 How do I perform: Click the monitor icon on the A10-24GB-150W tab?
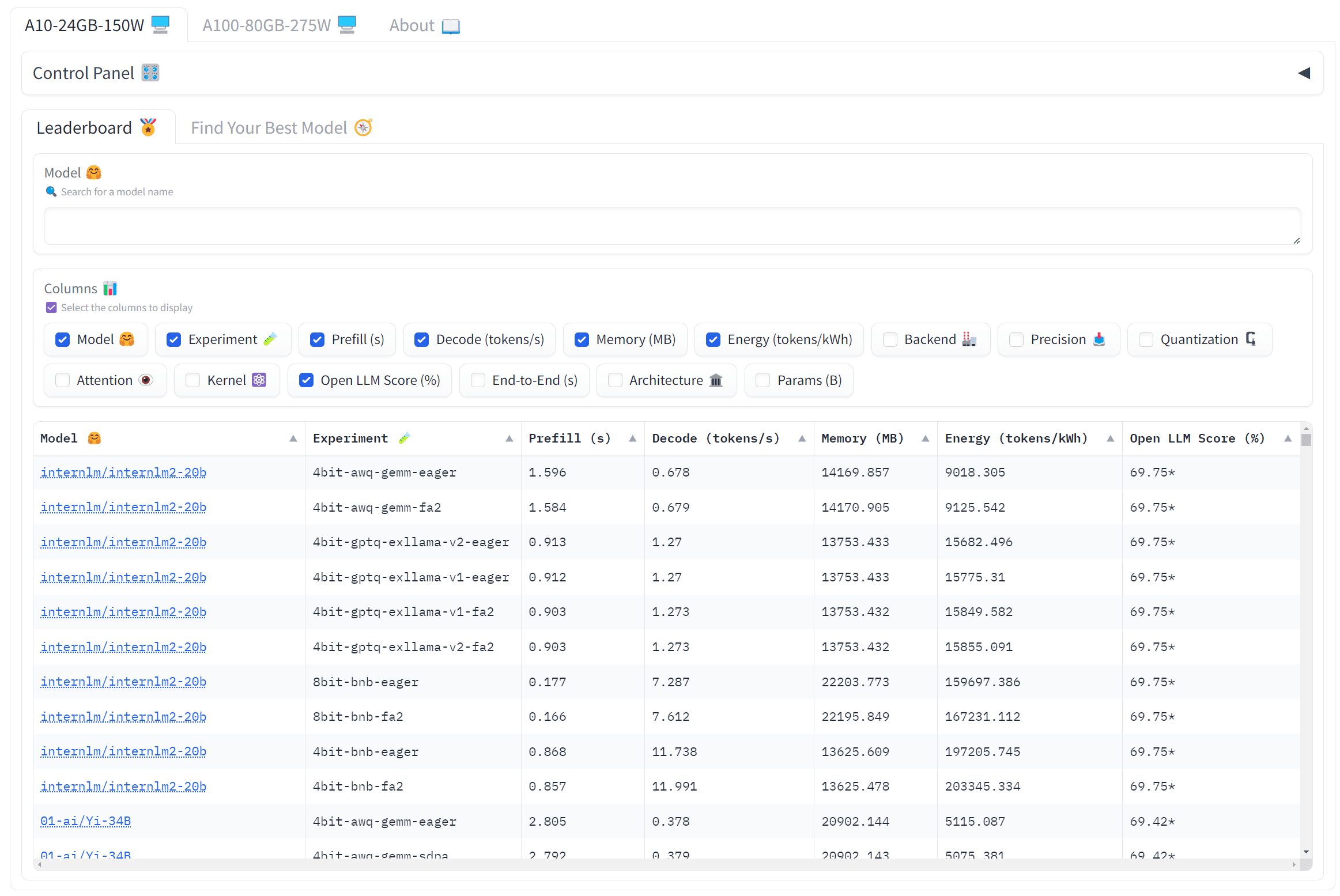click(x=160, y=24)
